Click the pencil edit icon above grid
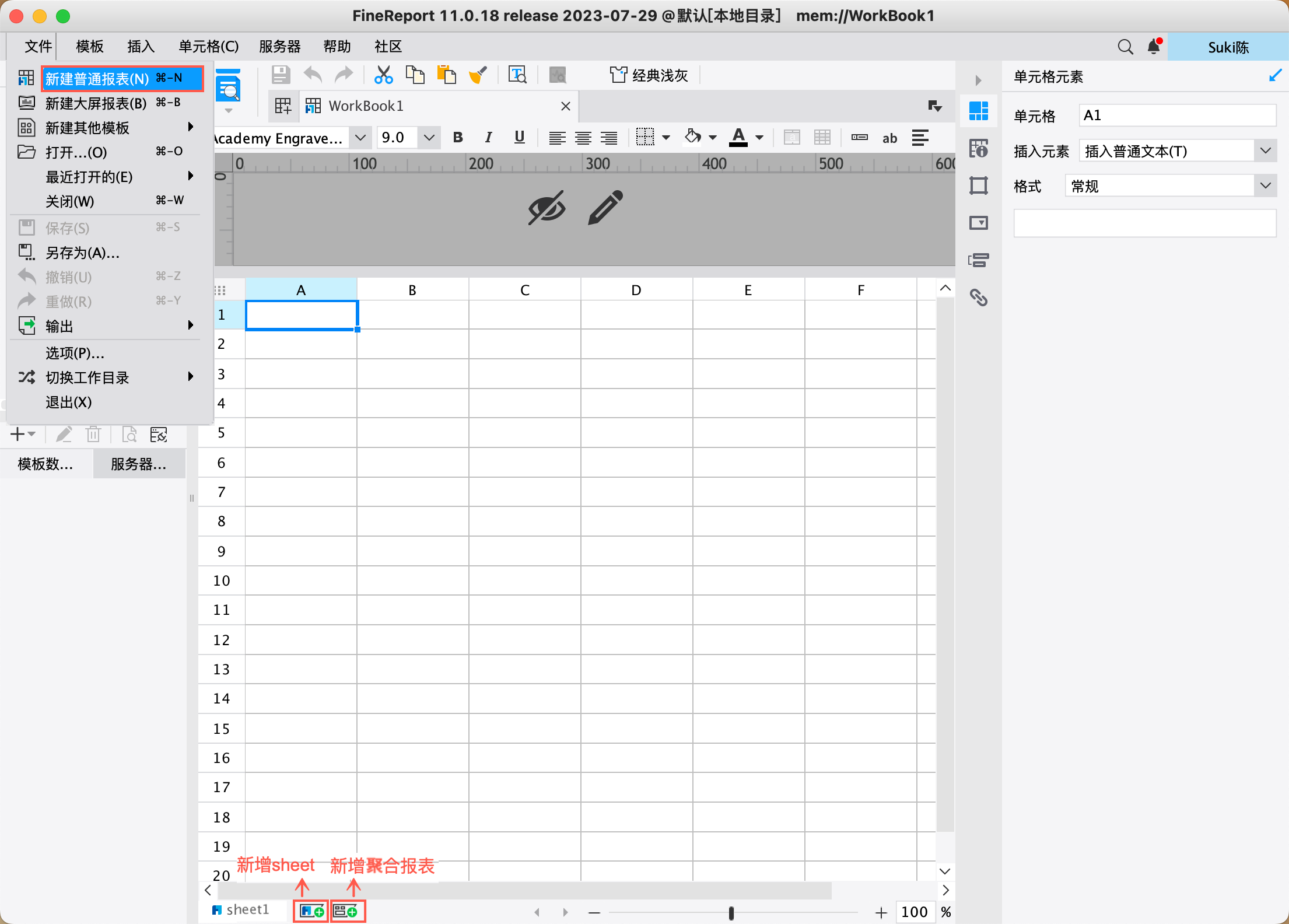 coord(605,208)
